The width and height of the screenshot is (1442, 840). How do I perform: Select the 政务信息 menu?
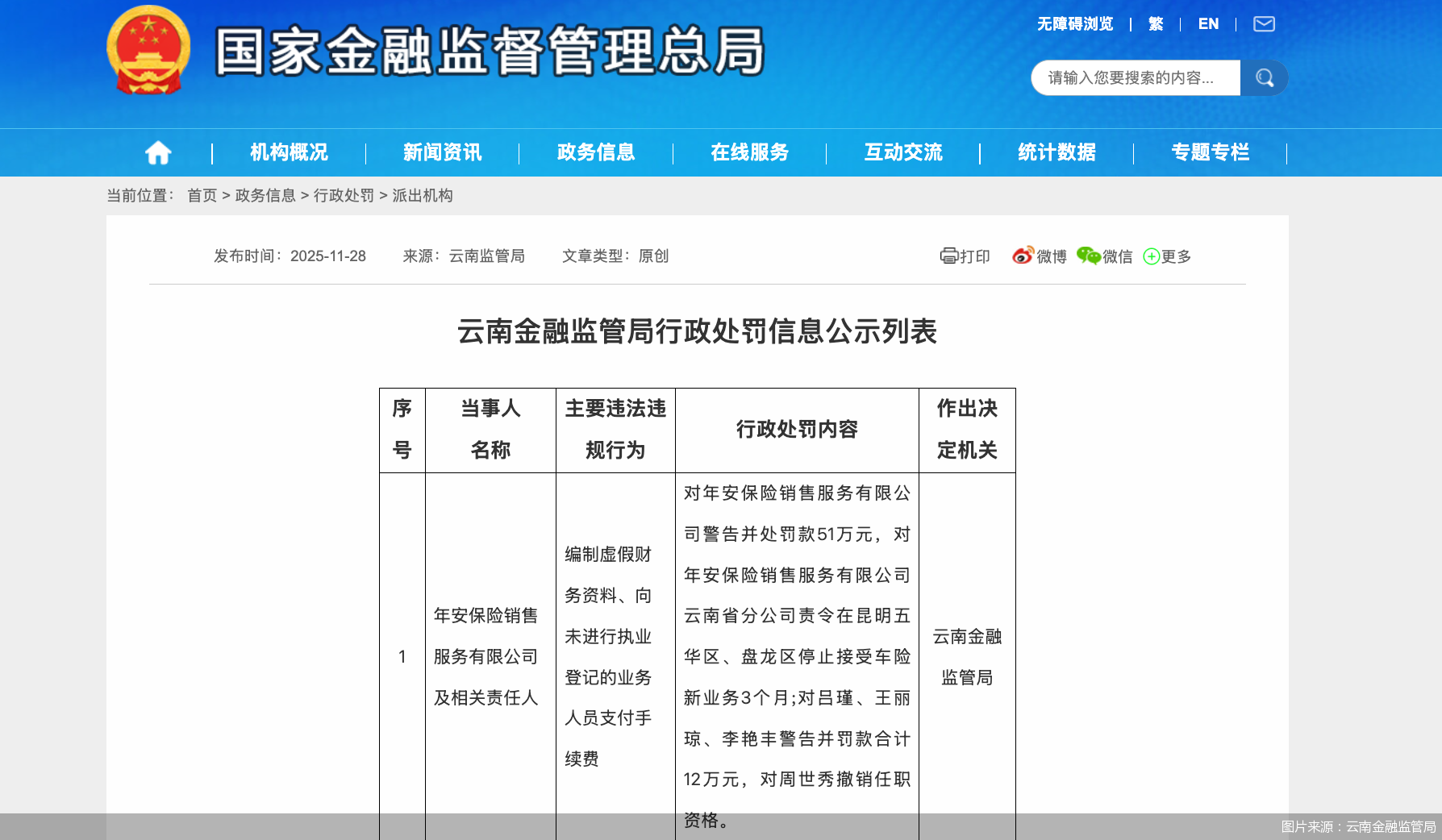click(x=596, y=152)
